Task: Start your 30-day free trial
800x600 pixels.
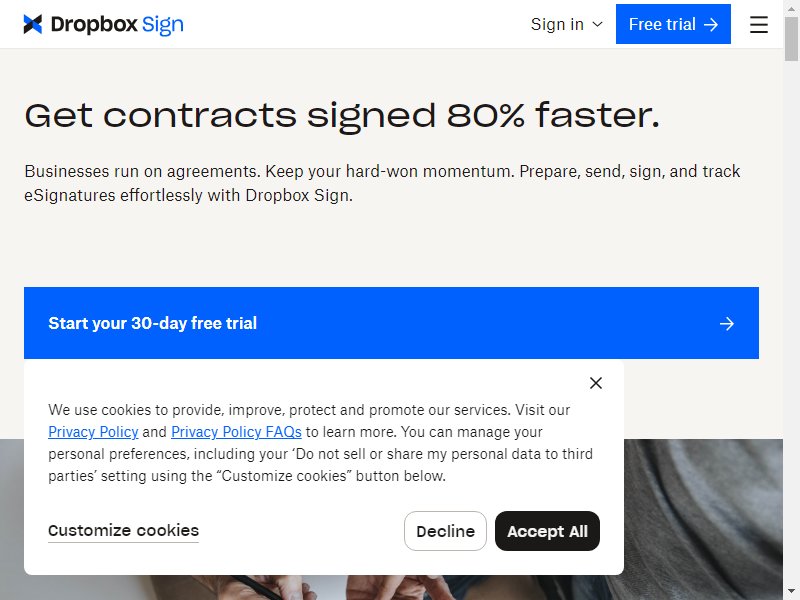Action: [391, 323]
